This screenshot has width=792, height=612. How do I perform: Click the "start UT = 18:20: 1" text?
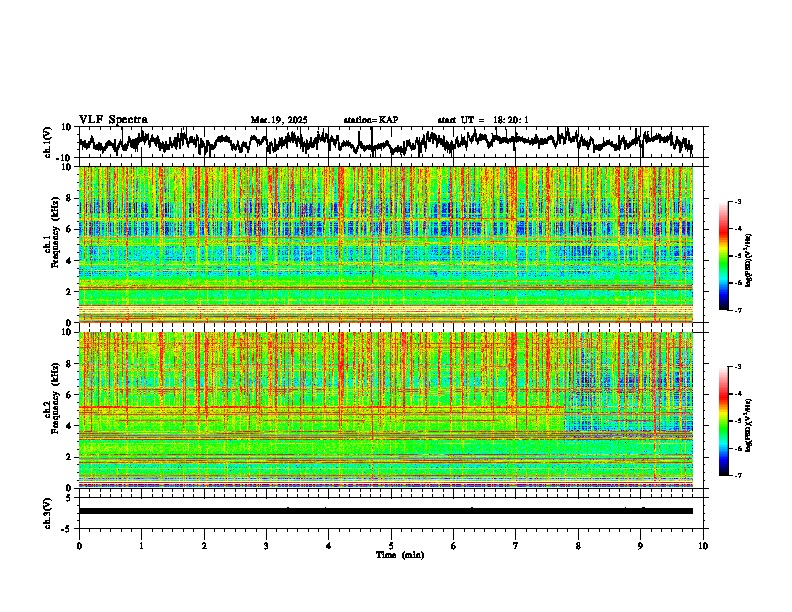(x=483, y=120)
